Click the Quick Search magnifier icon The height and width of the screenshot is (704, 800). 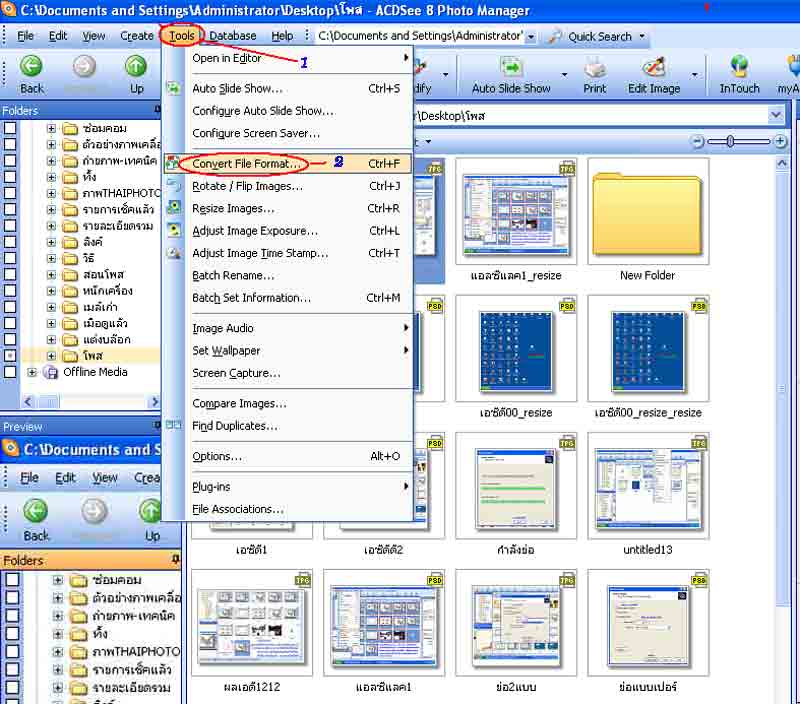(555, 36)
